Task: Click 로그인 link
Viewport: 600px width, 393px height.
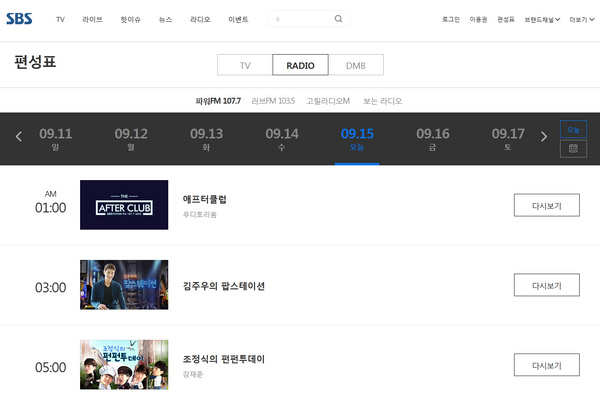Action: 451,20
